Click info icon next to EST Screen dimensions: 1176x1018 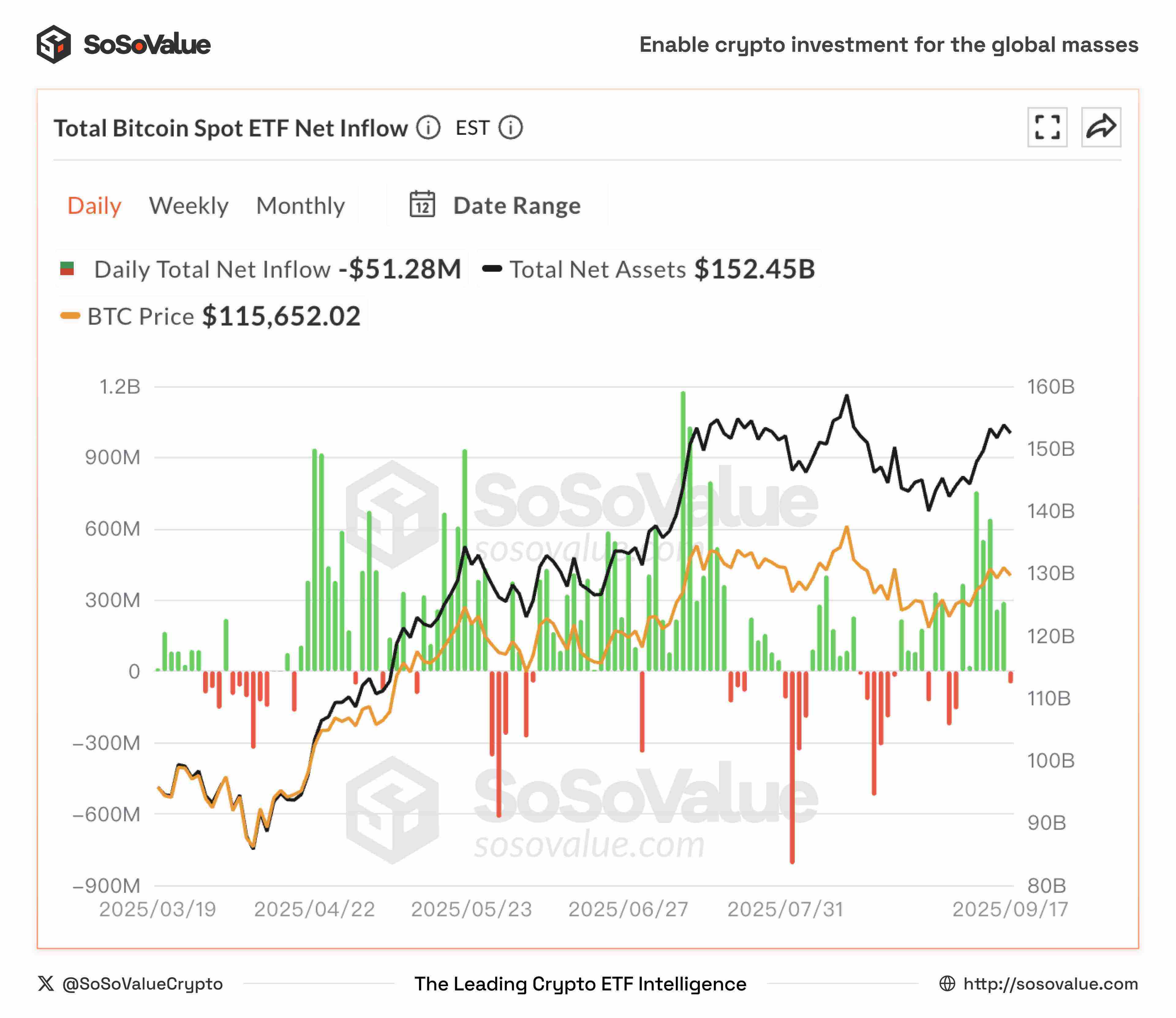click(510, 128)
